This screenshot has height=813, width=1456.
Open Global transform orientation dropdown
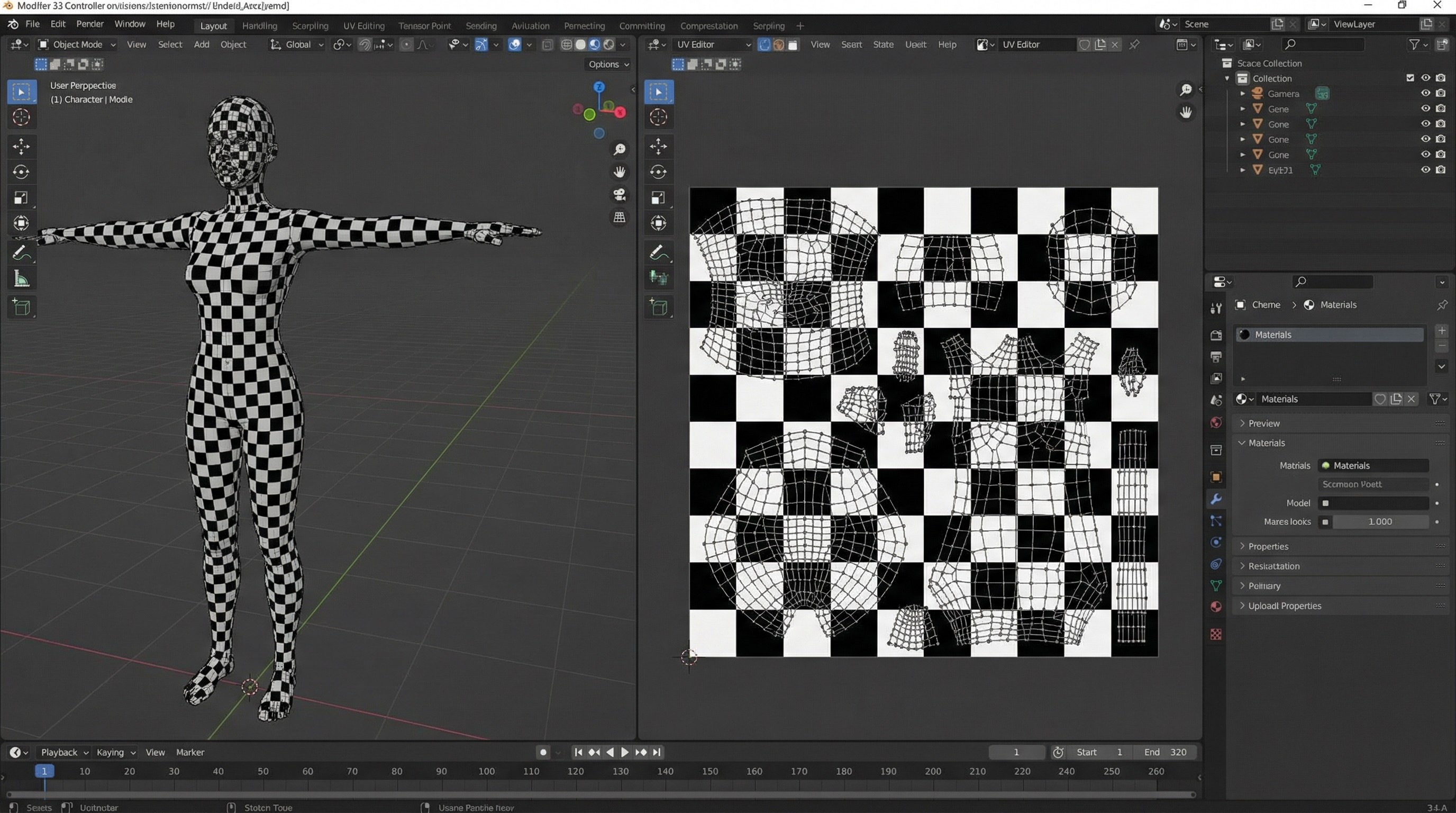pos(298,44)
